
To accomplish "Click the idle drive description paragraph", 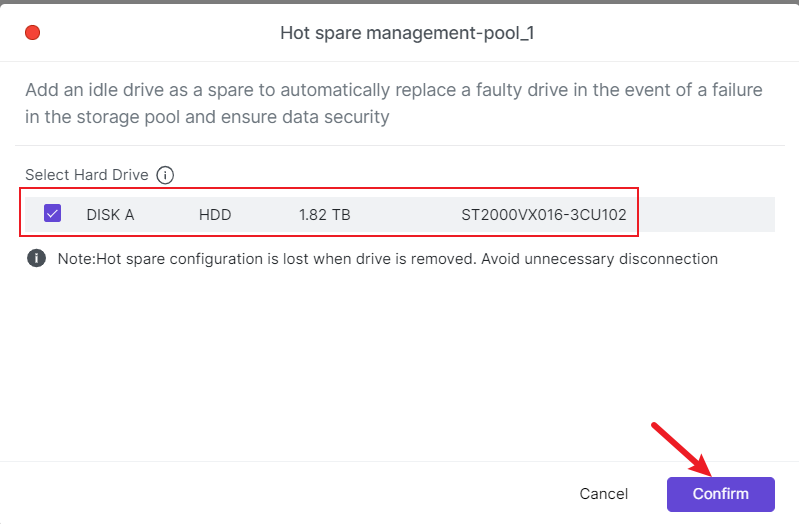I will click(393, 104).
